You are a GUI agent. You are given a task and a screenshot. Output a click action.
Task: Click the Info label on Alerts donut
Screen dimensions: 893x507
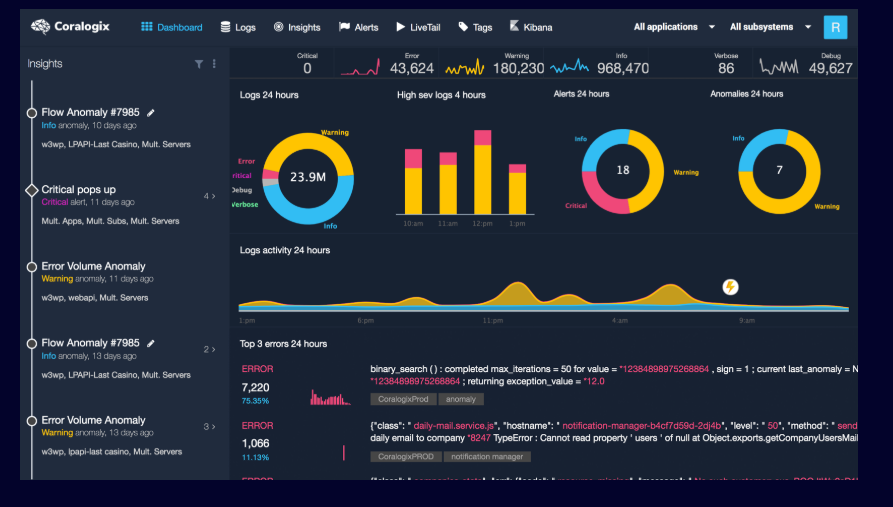[580, 139]
